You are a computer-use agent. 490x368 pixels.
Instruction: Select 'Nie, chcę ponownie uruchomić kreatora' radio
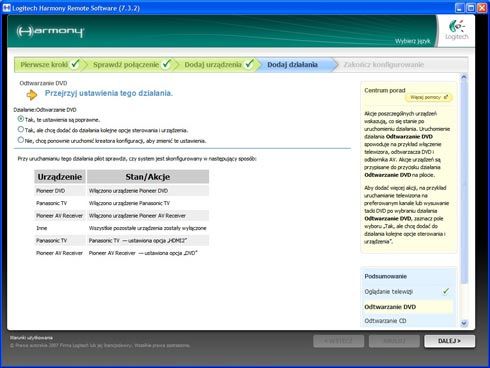pos(21,140)
